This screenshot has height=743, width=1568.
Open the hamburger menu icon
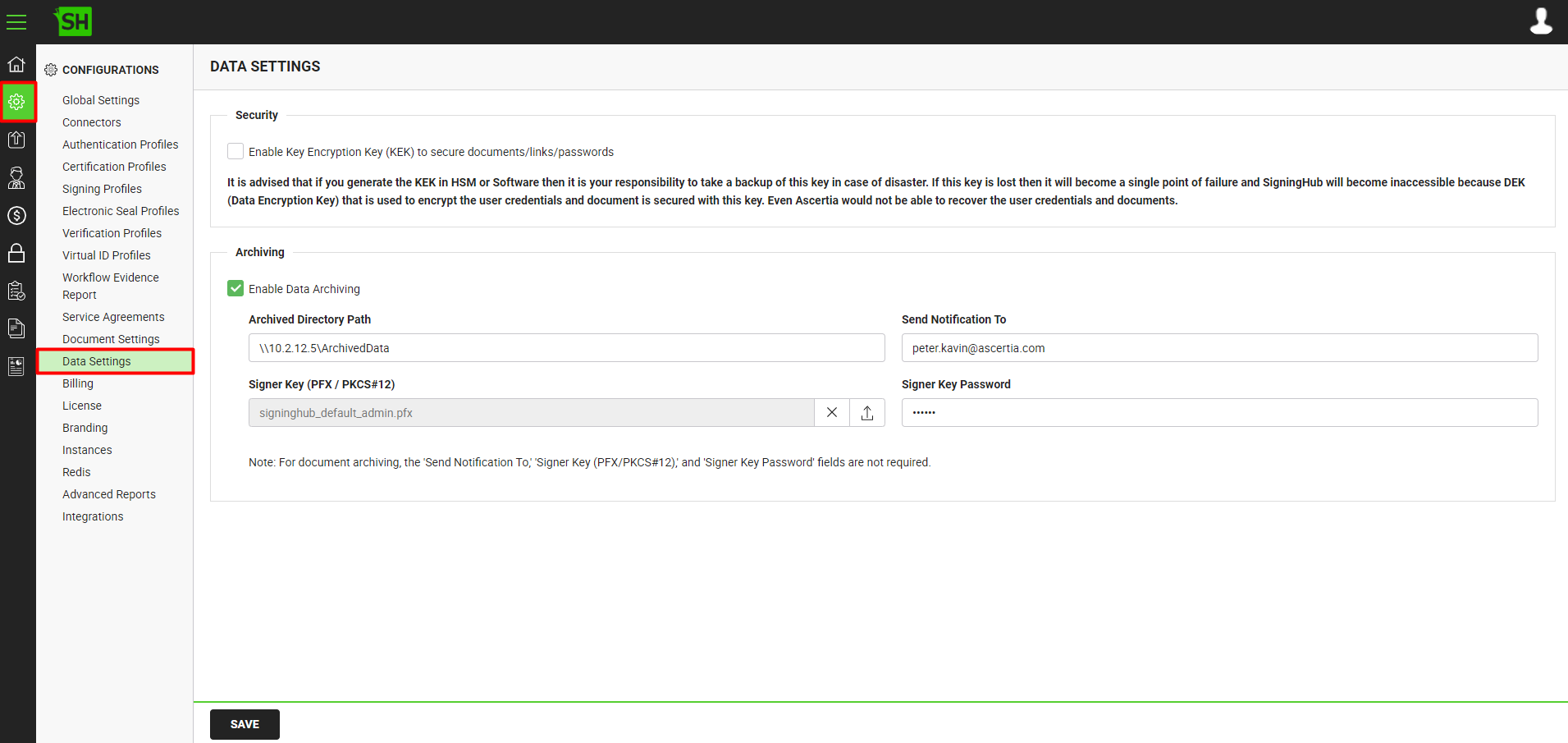[x=16, y=22]
